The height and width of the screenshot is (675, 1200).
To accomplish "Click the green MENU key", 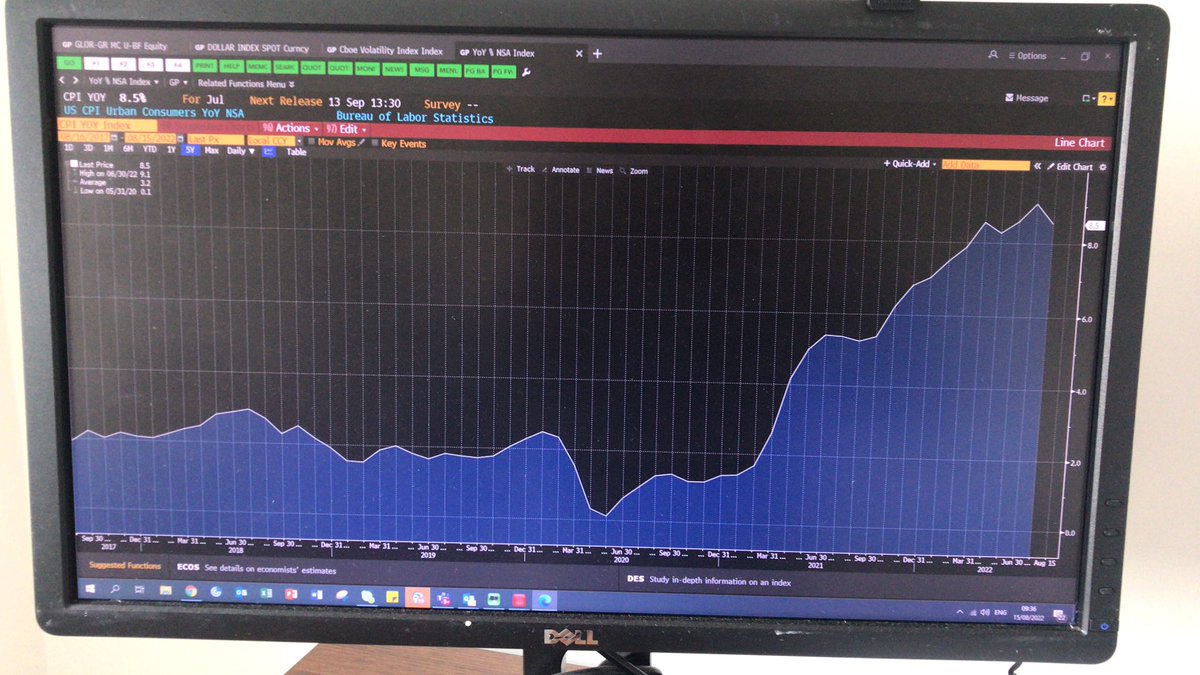I will coord(448,71).
